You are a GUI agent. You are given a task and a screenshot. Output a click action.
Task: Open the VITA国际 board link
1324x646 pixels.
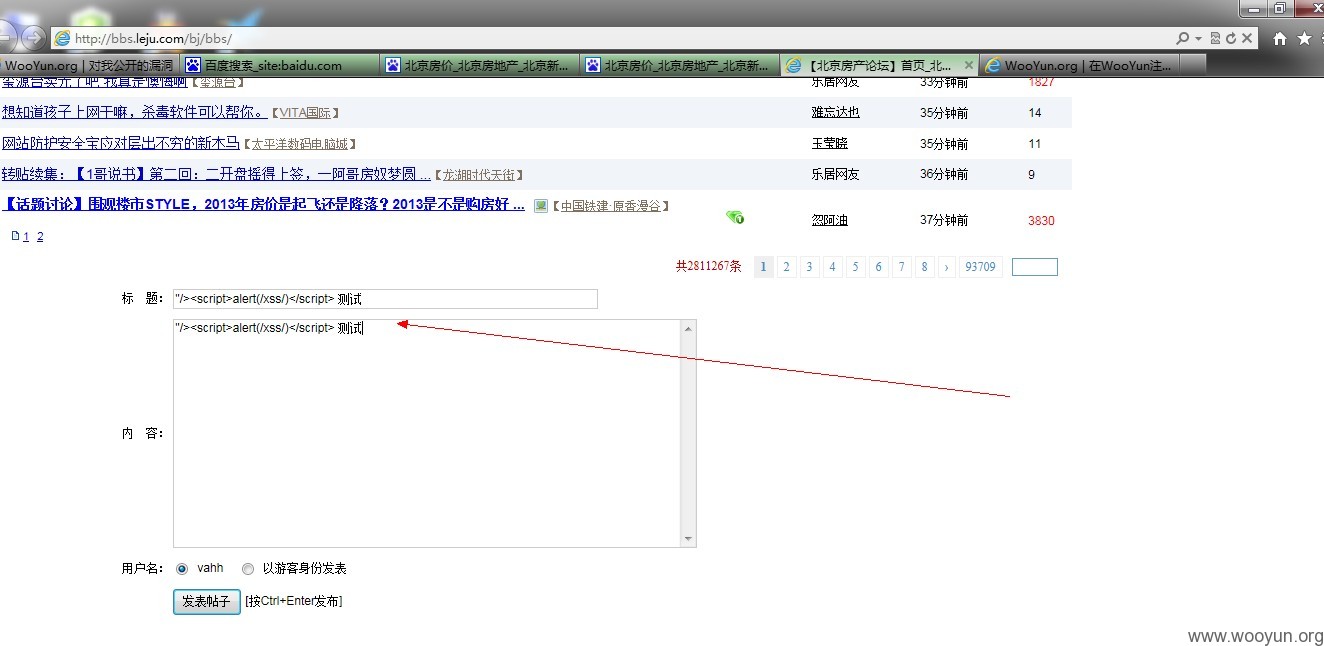pyautogui.click(x=306, y=113)
